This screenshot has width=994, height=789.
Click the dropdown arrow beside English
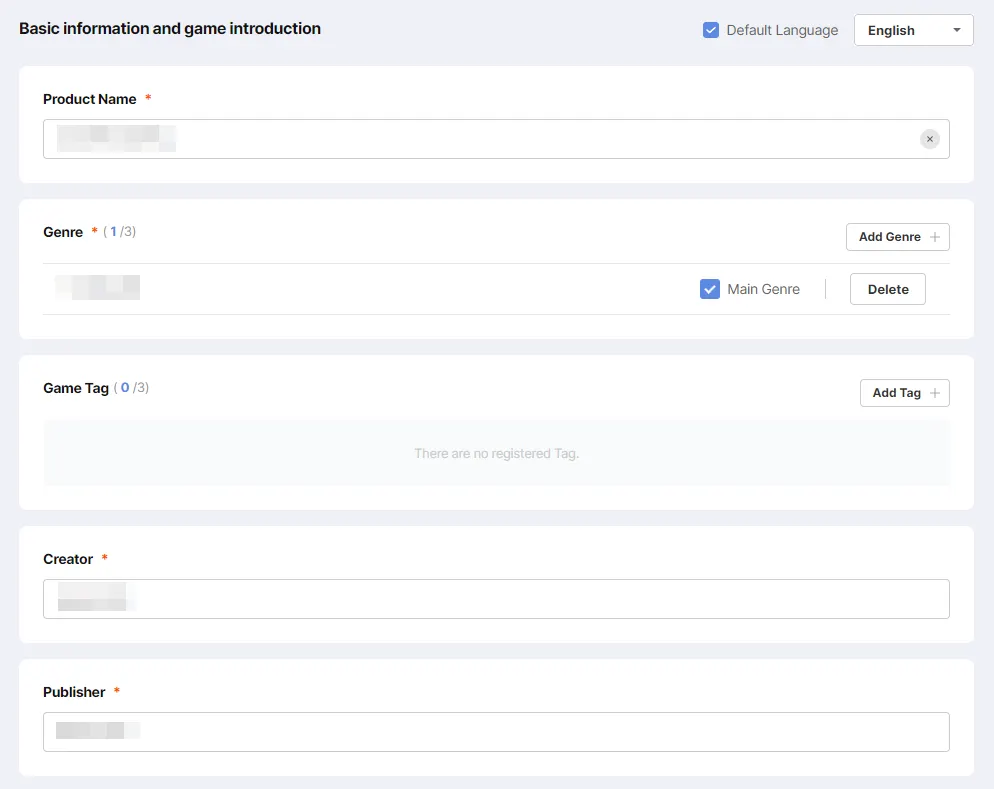(957, 30)
